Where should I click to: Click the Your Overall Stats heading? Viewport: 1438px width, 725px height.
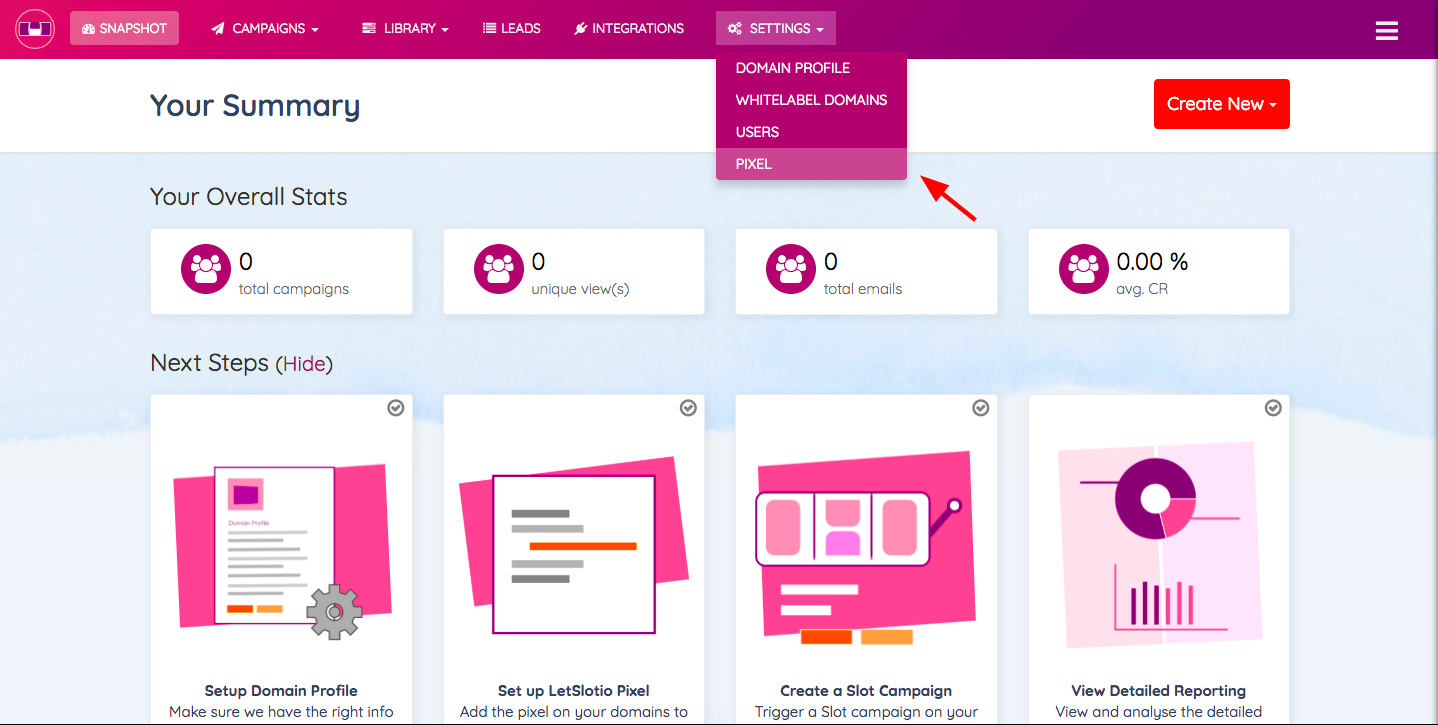[249, 197]
